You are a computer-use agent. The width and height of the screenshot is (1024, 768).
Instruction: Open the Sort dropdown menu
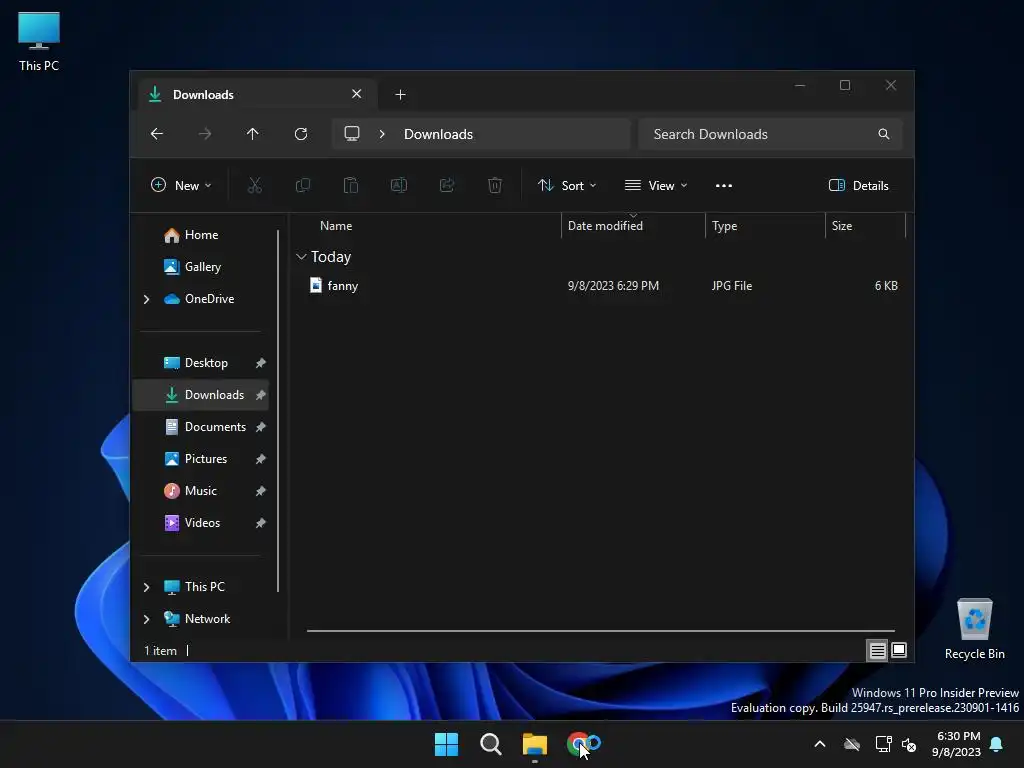[567, 185]
